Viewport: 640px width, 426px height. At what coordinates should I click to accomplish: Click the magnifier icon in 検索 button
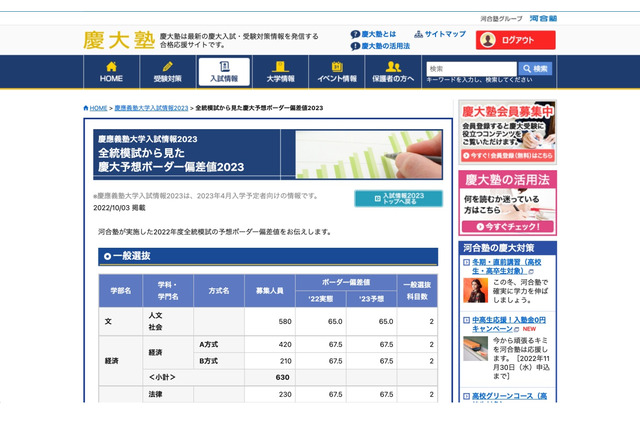527,69
